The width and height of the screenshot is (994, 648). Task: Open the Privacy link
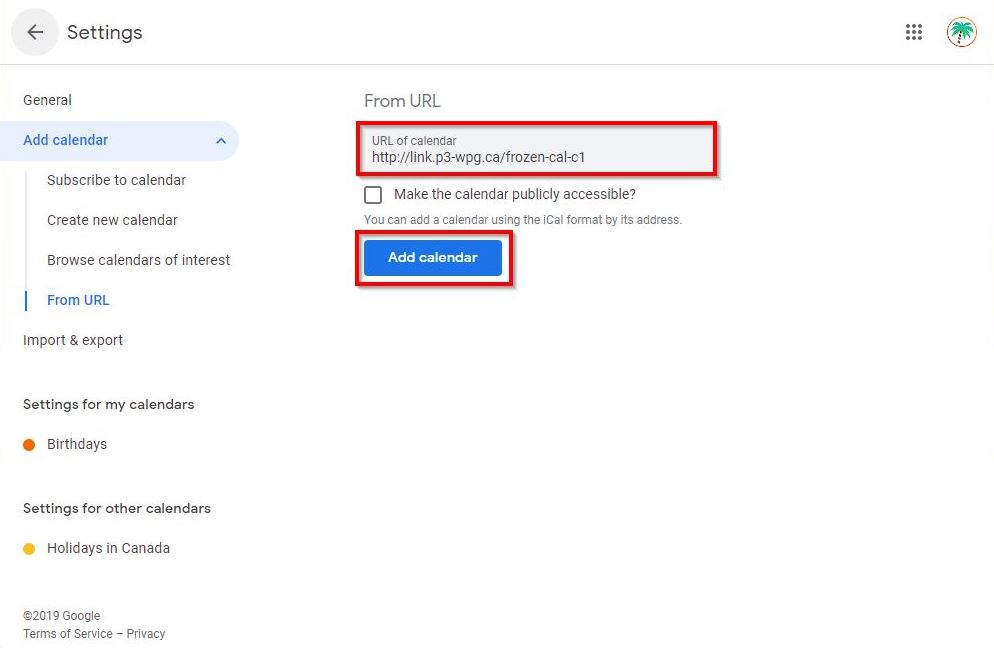[146, 633]
